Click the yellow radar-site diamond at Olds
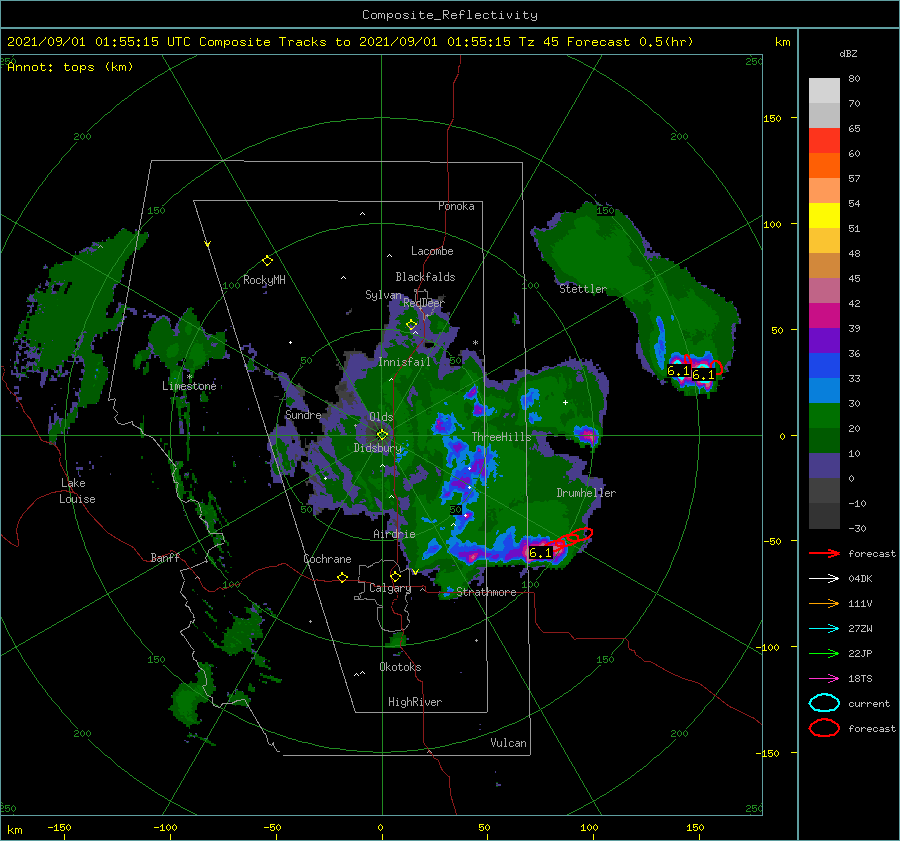Screen dimensions: 900x841 tap(382, 435)
